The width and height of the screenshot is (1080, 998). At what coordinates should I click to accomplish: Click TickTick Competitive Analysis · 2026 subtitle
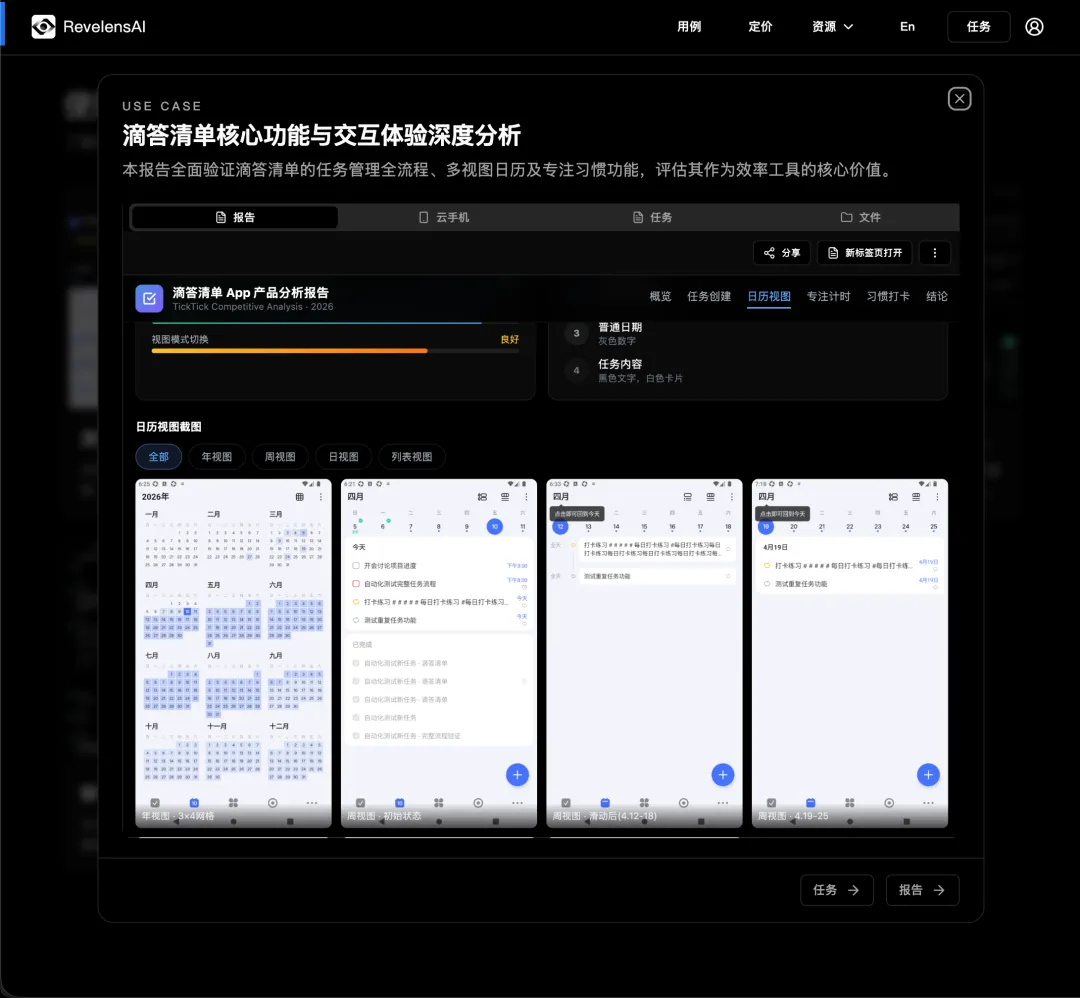(x=253, y=306)
